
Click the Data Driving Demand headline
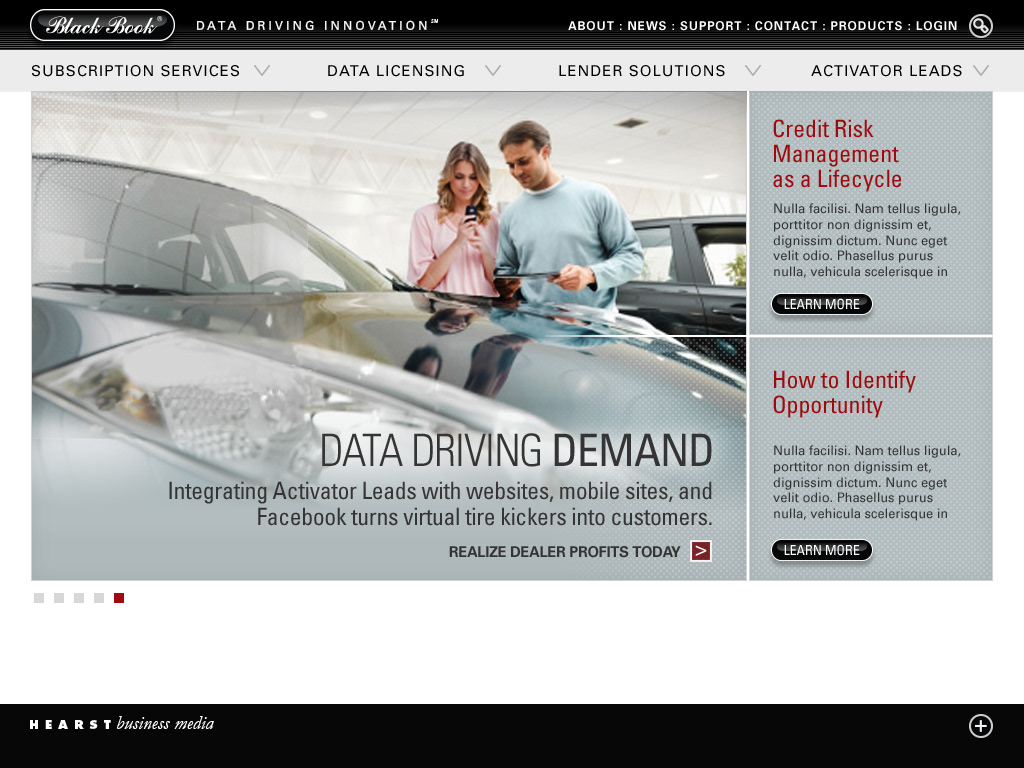click(x=516, y=451)
